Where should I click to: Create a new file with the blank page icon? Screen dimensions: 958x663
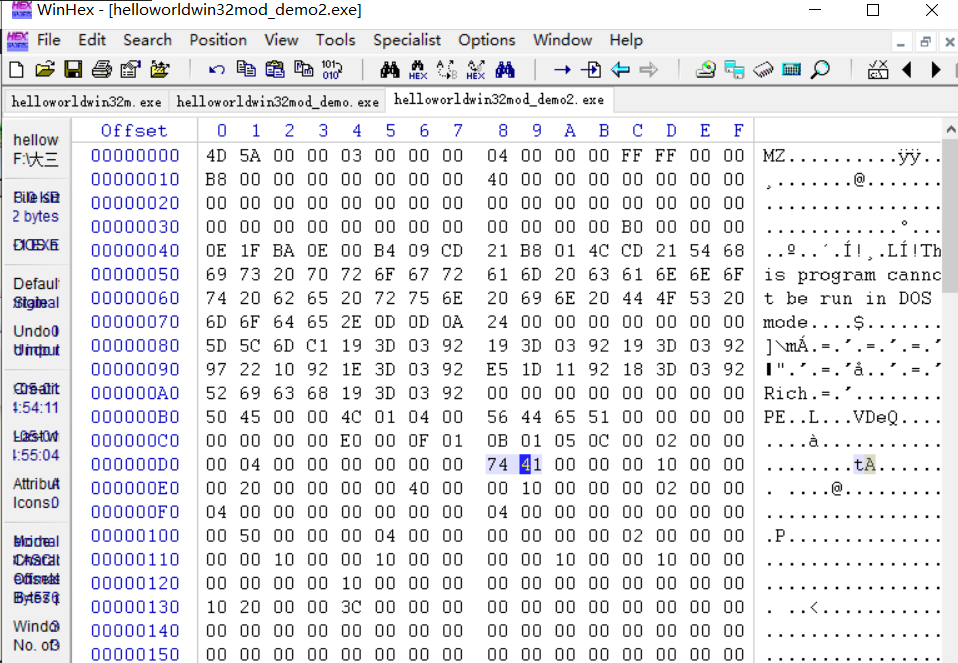pyautogui.click(x=16, y=70)
